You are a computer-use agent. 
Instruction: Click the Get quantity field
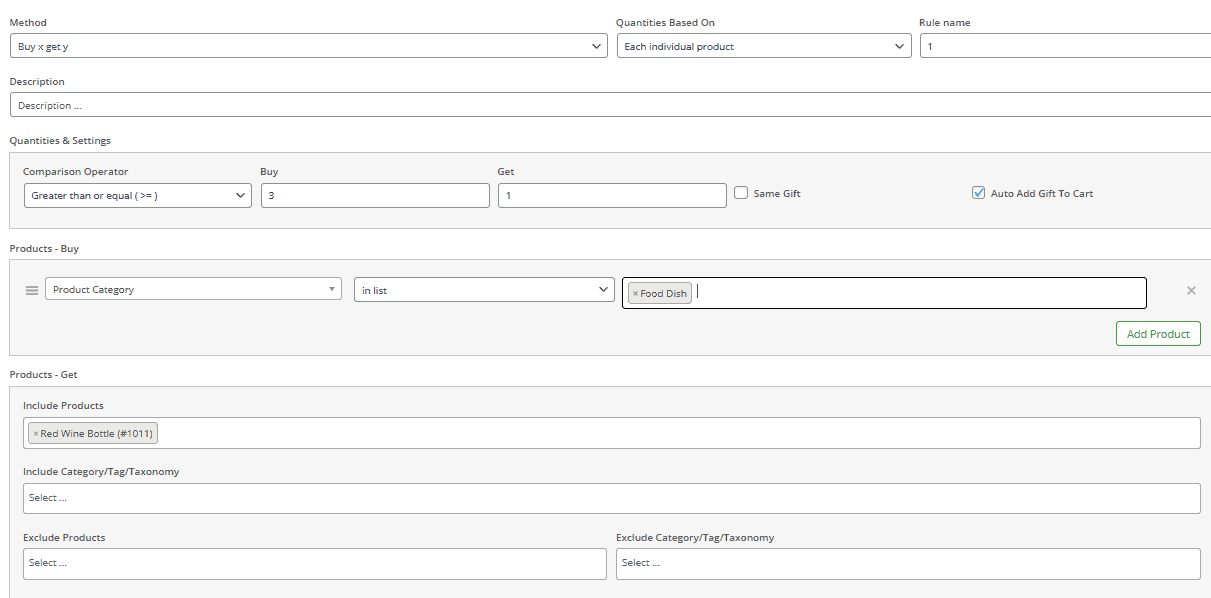click(x=612, y=194)
